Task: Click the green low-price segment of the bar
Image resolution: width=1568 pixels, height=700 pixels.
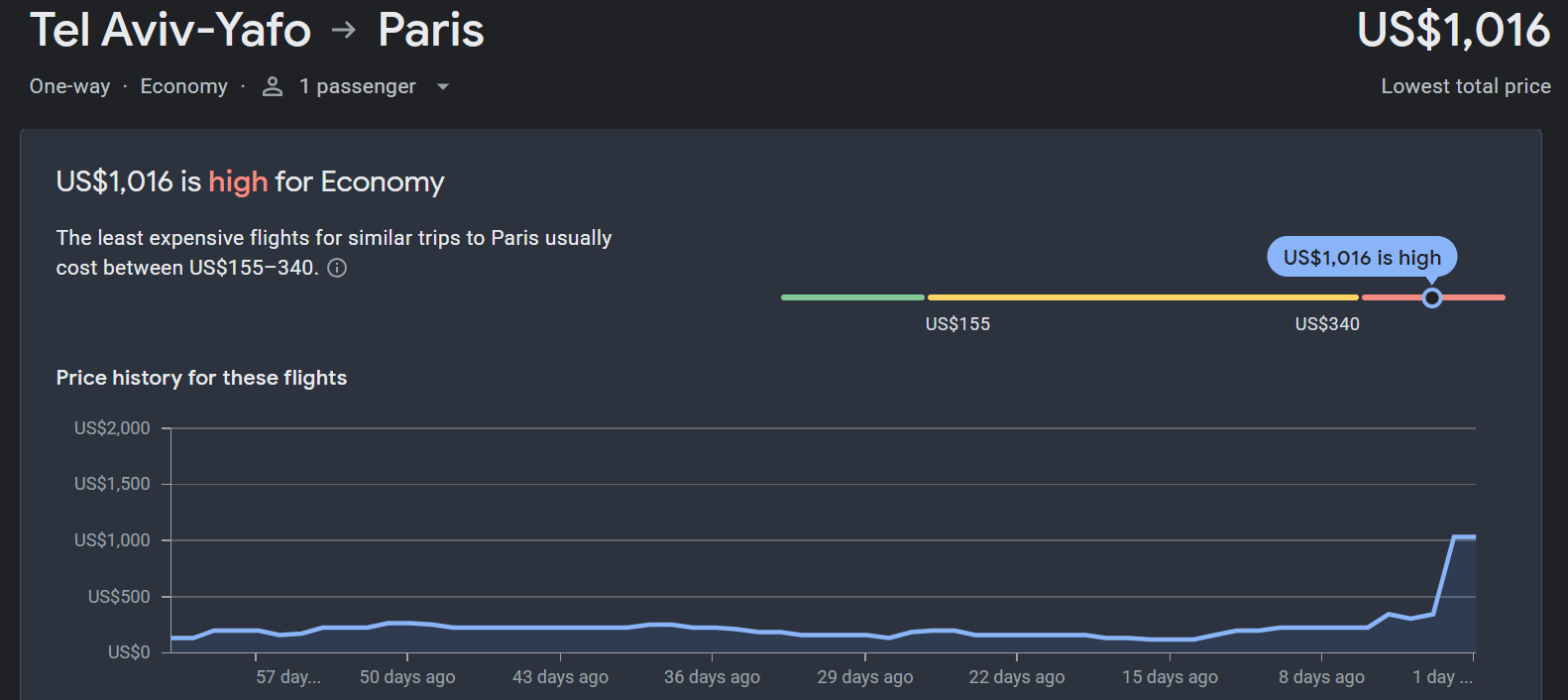Action: pyautogui.click(x=852, y=297)
